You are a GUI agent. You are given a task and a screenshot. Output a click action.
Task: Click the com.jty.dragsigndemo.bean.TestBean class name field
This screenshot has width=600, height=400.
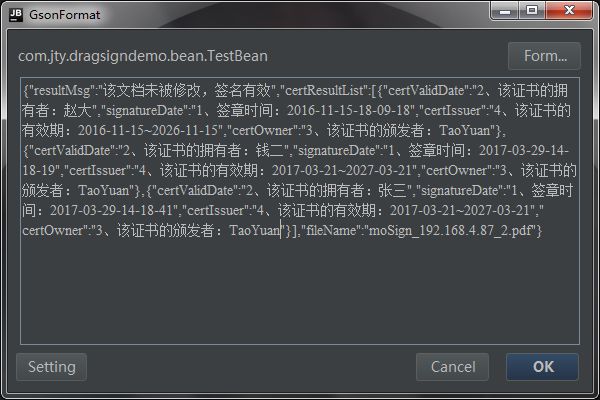pyautogui.click(x=143, y=56)
